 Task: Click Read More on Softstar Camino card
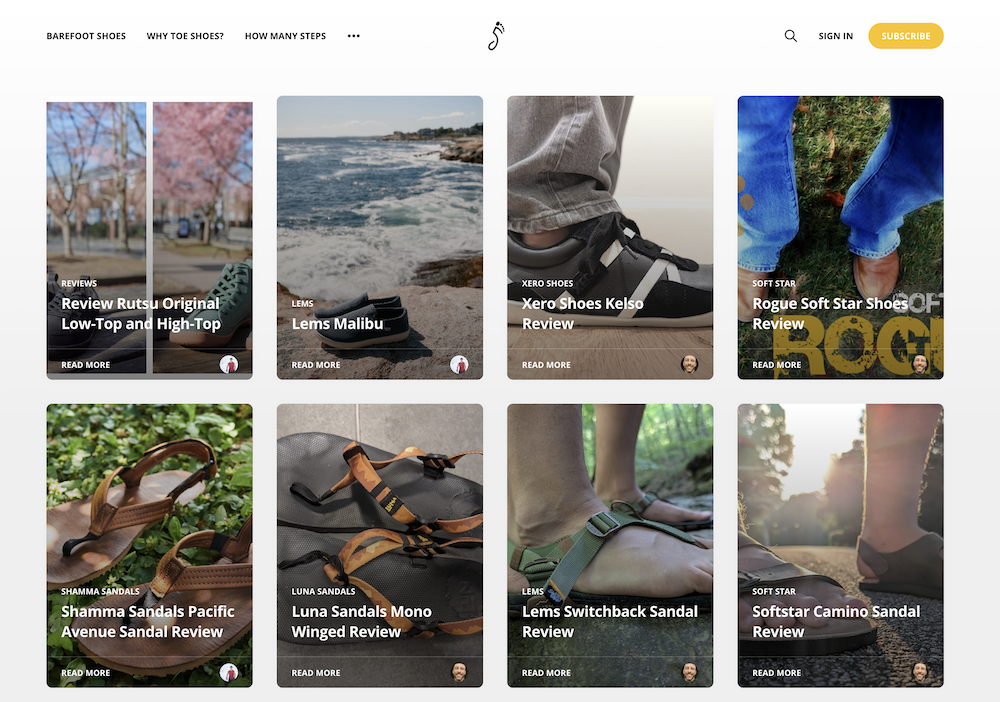pyautogui.click(x=776, y=673)
